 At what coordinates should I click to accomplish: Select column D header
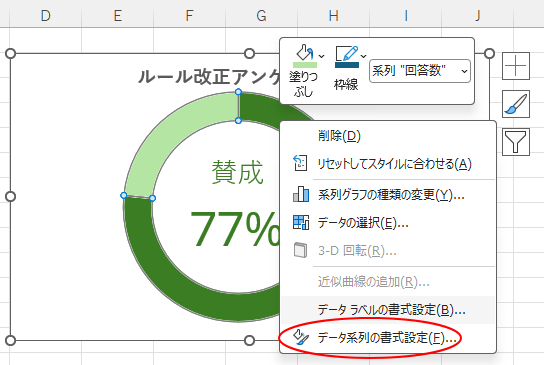[x=45, y=16]
